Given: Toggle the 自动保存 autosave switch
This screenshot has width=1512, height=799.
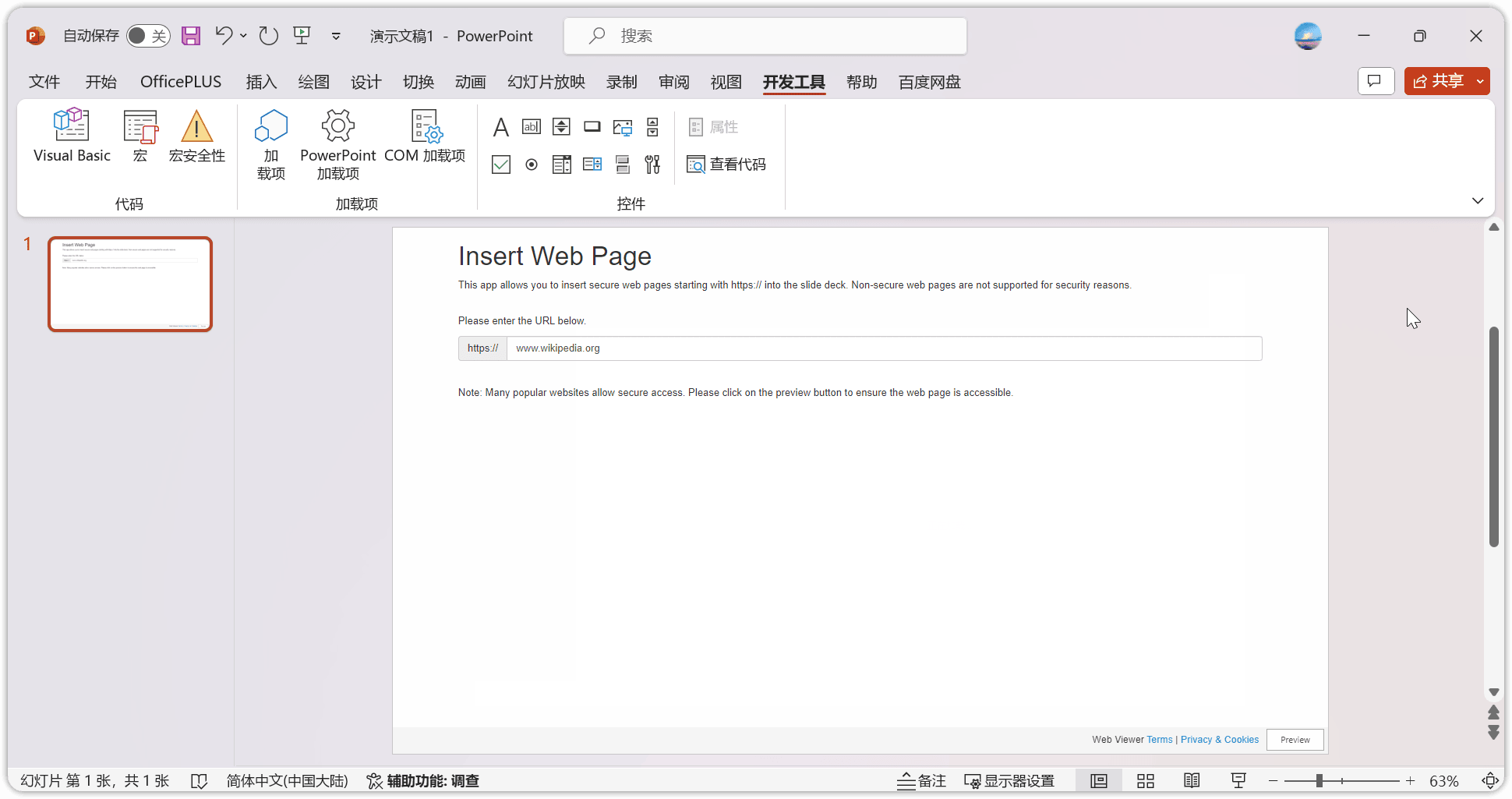Looking at the screenshot, I should pos(148,36).
